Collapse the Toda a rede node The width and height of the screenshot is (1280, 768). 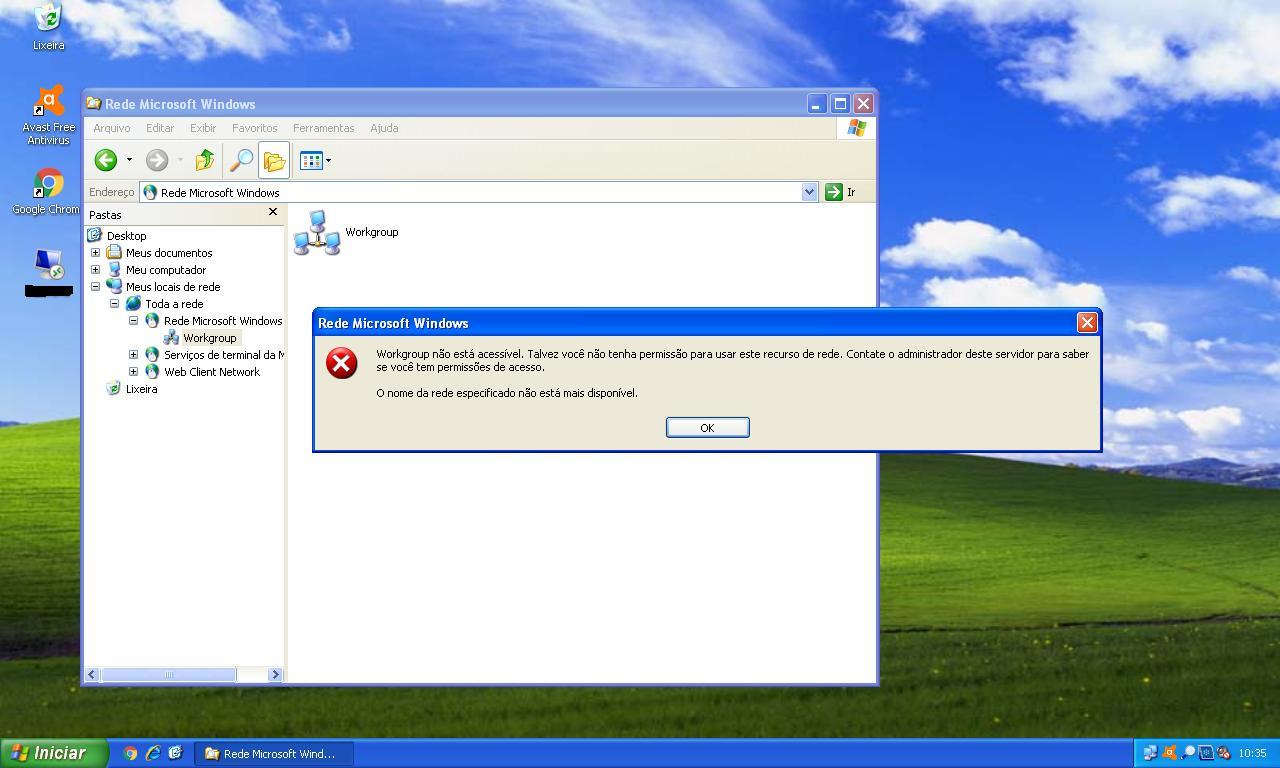point(114,304)
